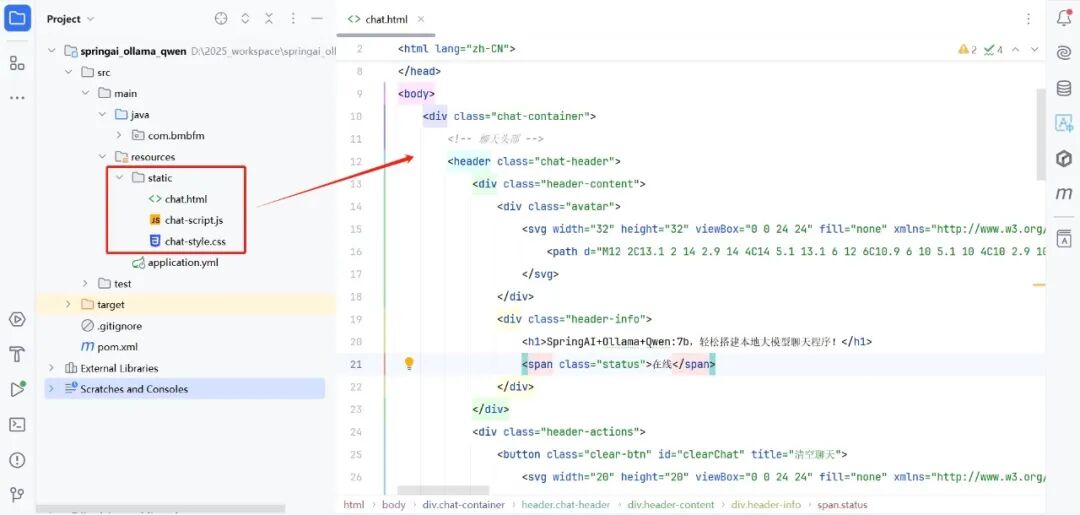1080x515 pixels.
Task: Open editor tab options menu
Action: [1028, 19]
